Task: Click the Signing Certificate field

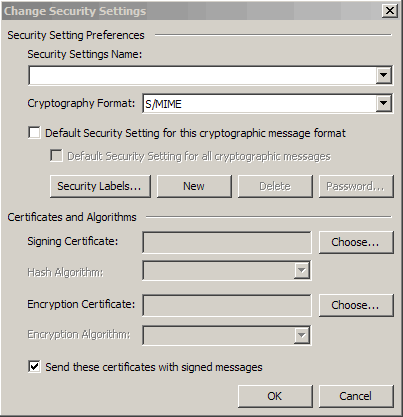Action: click(227, 242)
